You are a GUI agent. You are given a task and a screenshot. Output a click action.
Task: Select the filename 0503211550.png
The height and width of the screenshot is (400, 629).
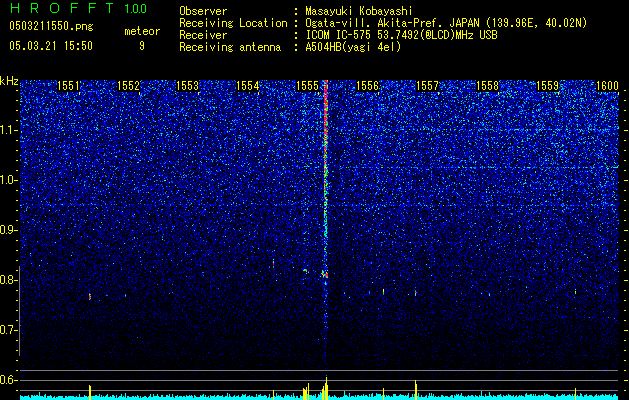tap(51, 26)
